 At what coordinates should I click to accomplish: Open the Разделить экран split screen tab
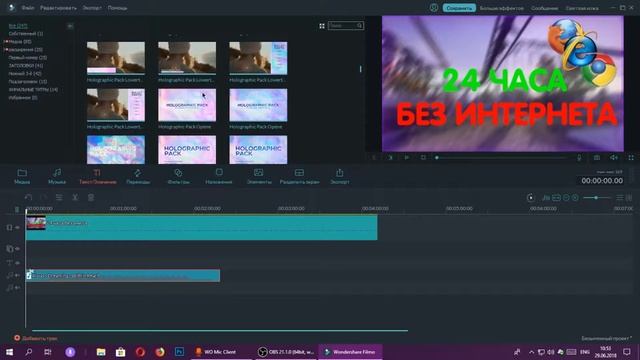[299, 176]
